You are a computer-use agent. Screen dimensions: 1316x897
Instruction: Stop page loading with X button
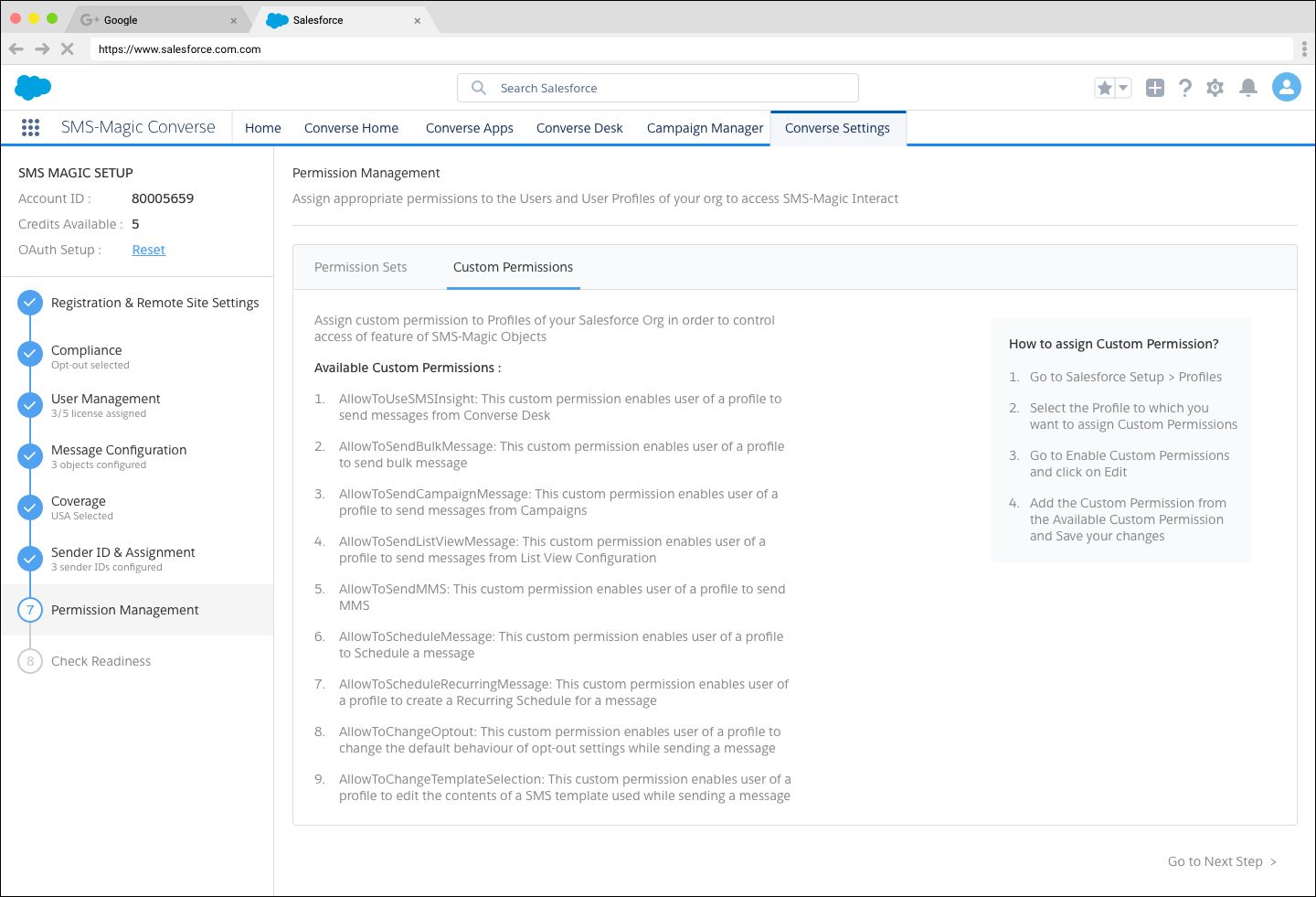(67, 49)
